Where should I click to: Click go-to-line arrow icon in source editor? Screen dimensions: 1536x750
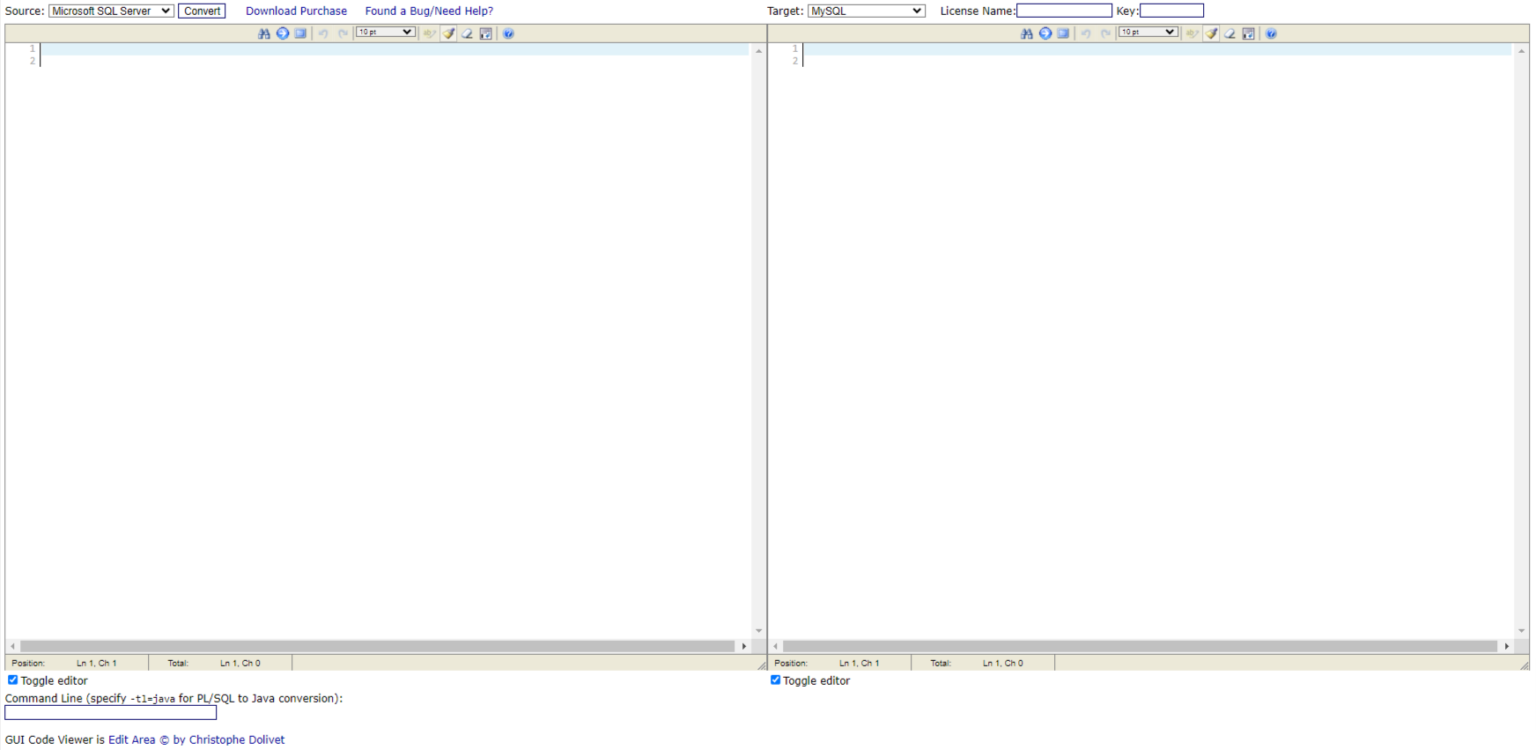pyautogui.click(x=283, y=33)
